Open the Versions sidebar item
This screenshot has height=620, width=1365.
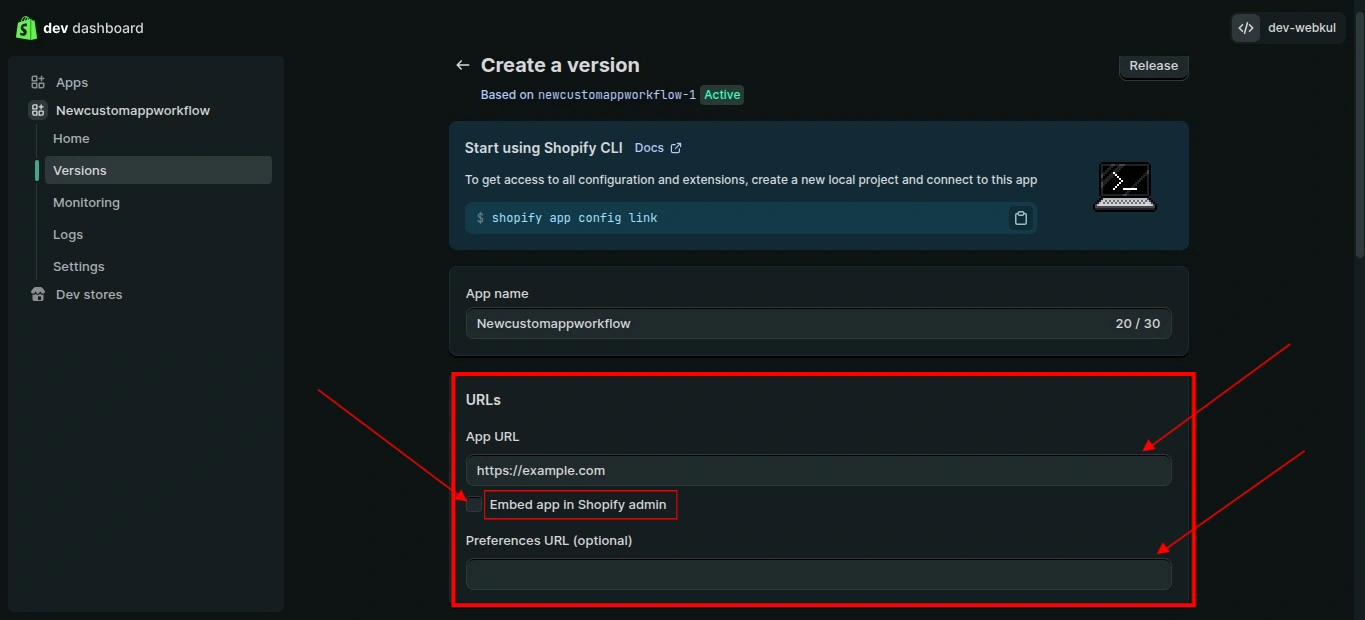coord(158,170)
